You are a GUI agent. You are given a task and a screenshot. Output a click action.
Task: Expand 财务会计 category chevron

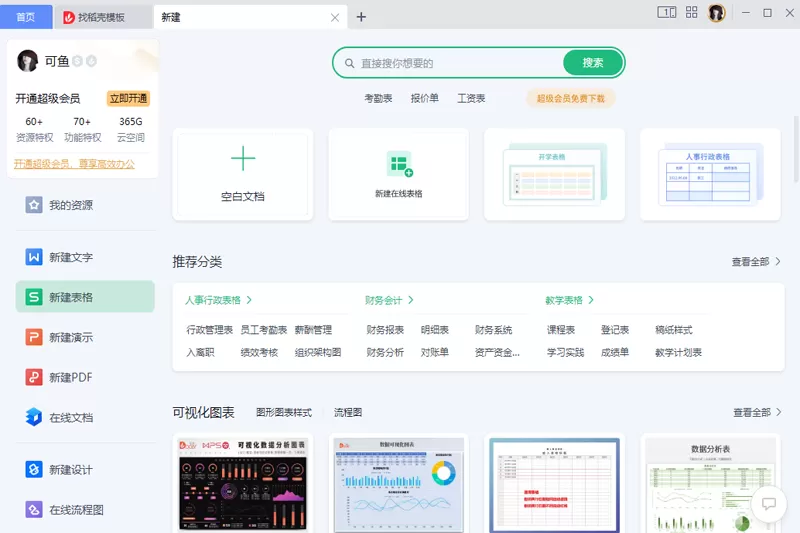[x=411, y=300]
